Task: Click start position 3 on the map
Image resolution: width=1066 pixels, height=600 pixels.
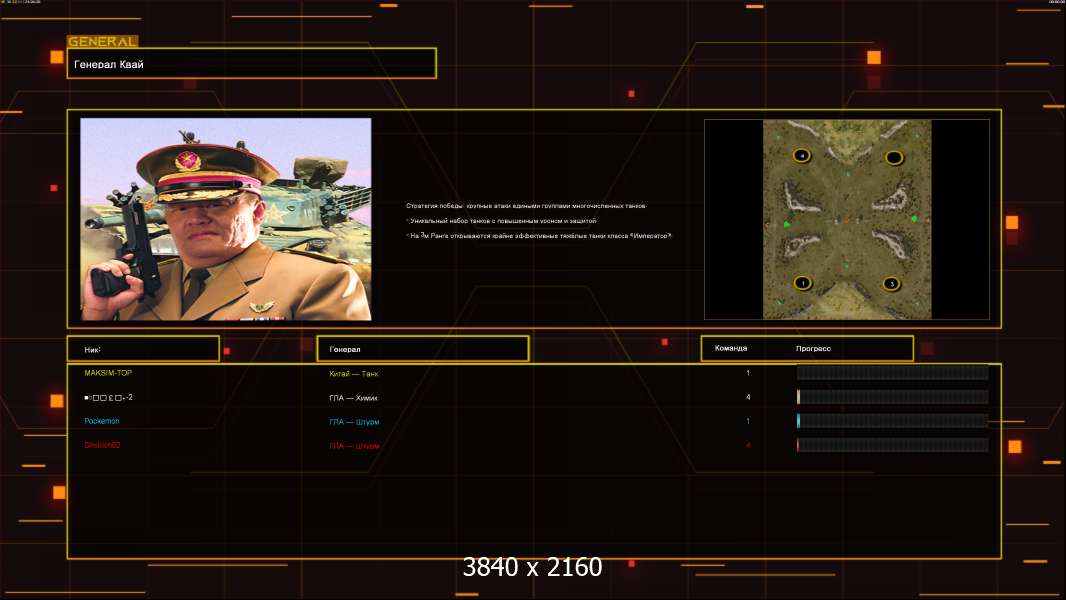Action: tap(892, 284)
